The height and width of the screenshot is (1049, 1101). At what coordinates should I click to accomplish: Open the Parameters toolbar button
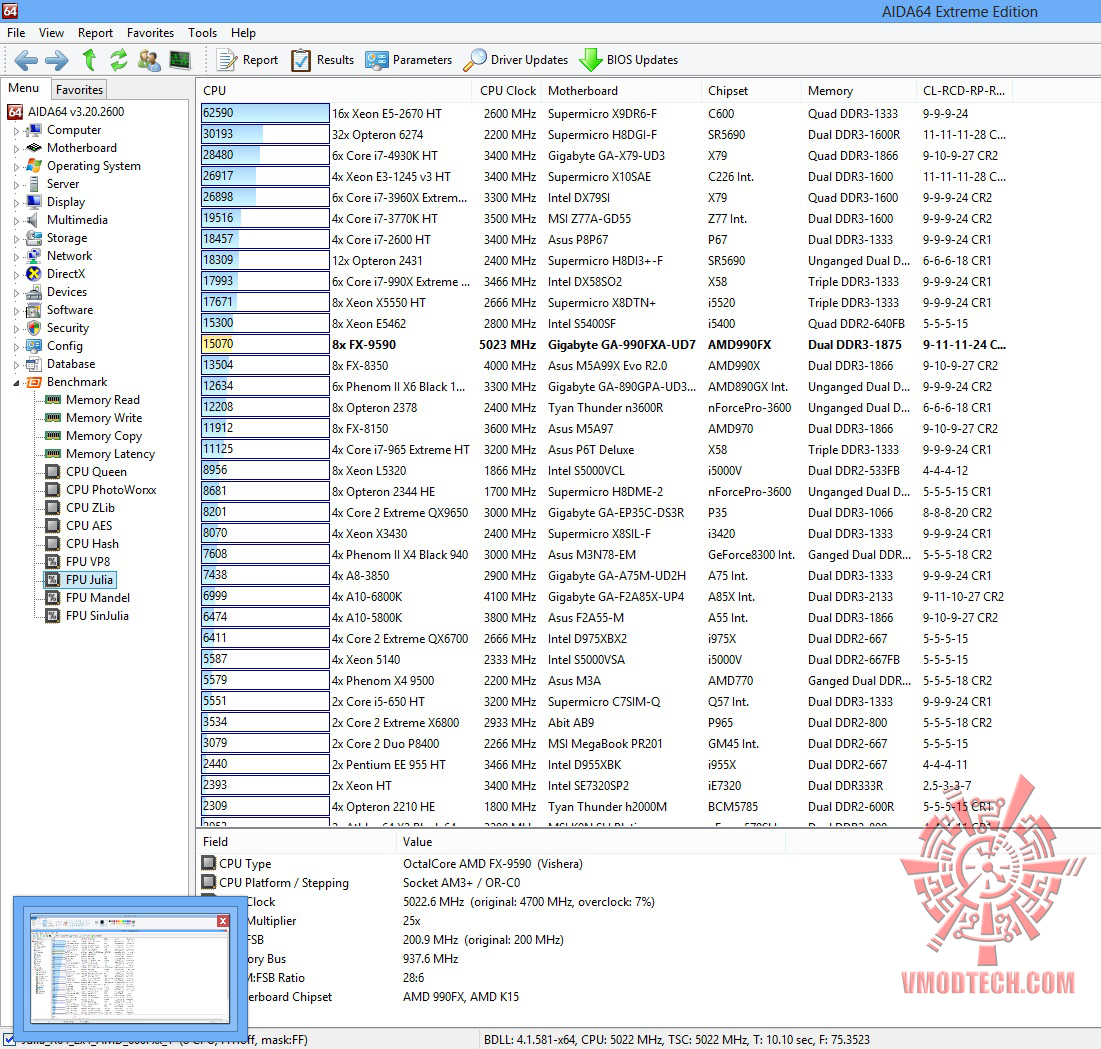(408, 60)
